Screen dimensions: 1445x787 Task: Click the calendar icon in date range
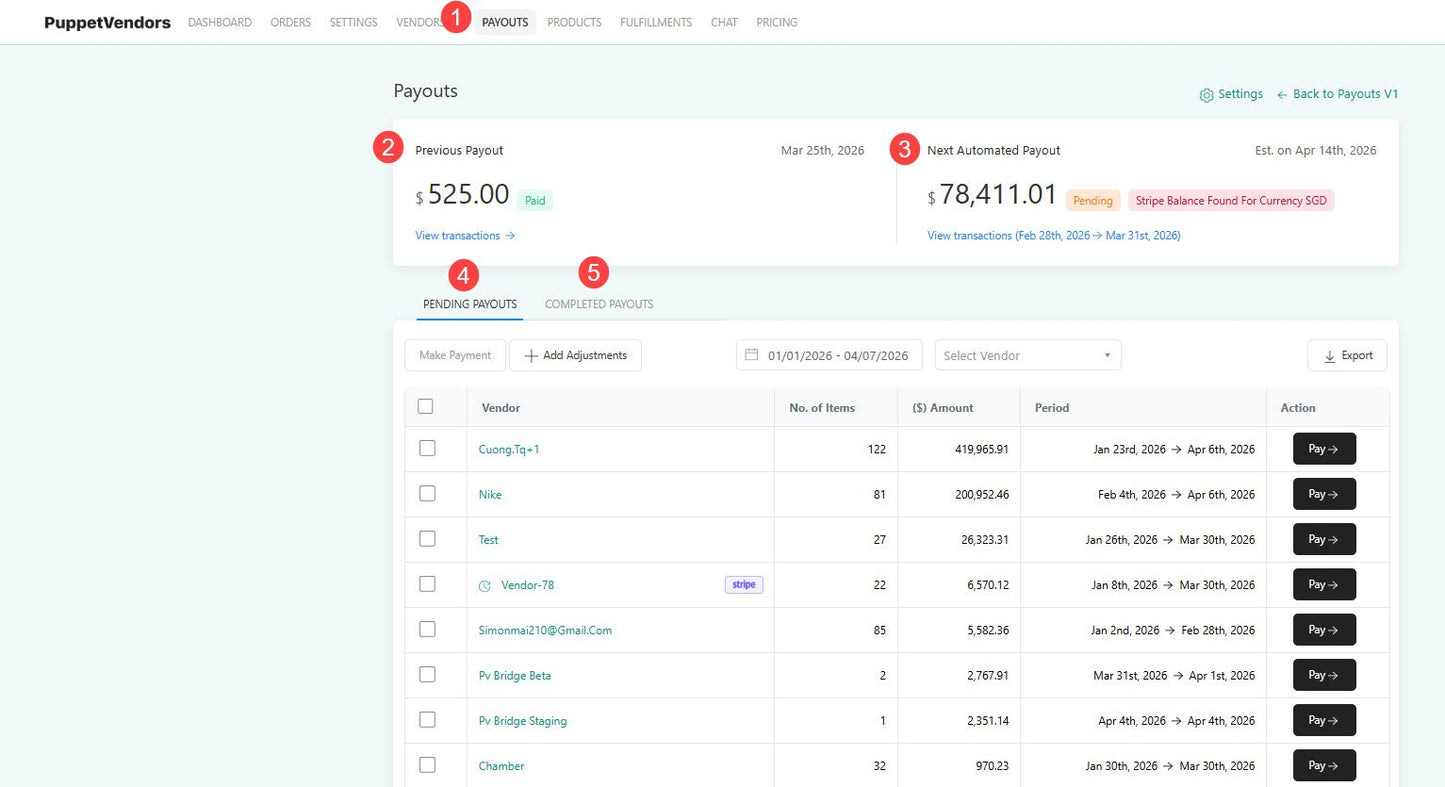coord(752,355)
